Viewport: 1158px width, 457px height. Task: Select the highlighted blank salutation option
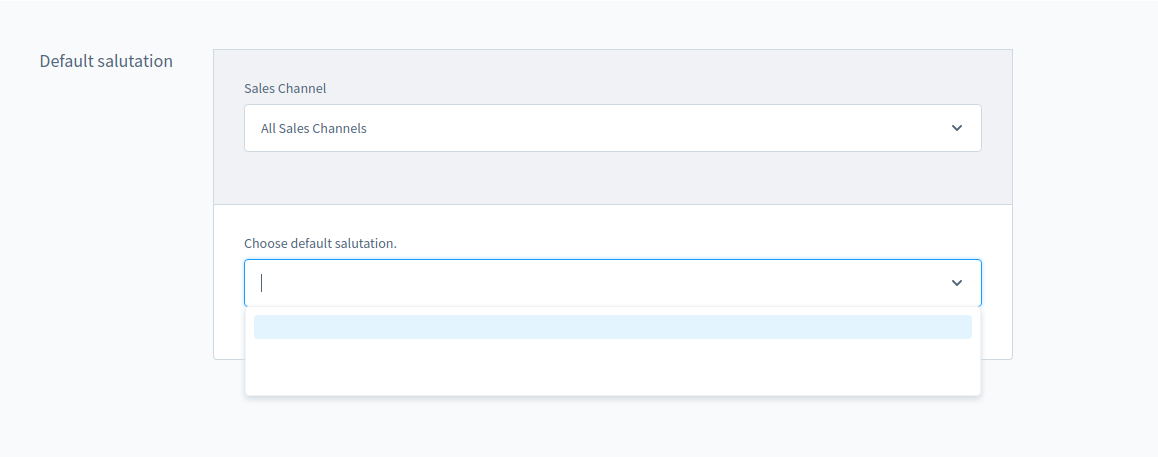(x=612, y=327)
